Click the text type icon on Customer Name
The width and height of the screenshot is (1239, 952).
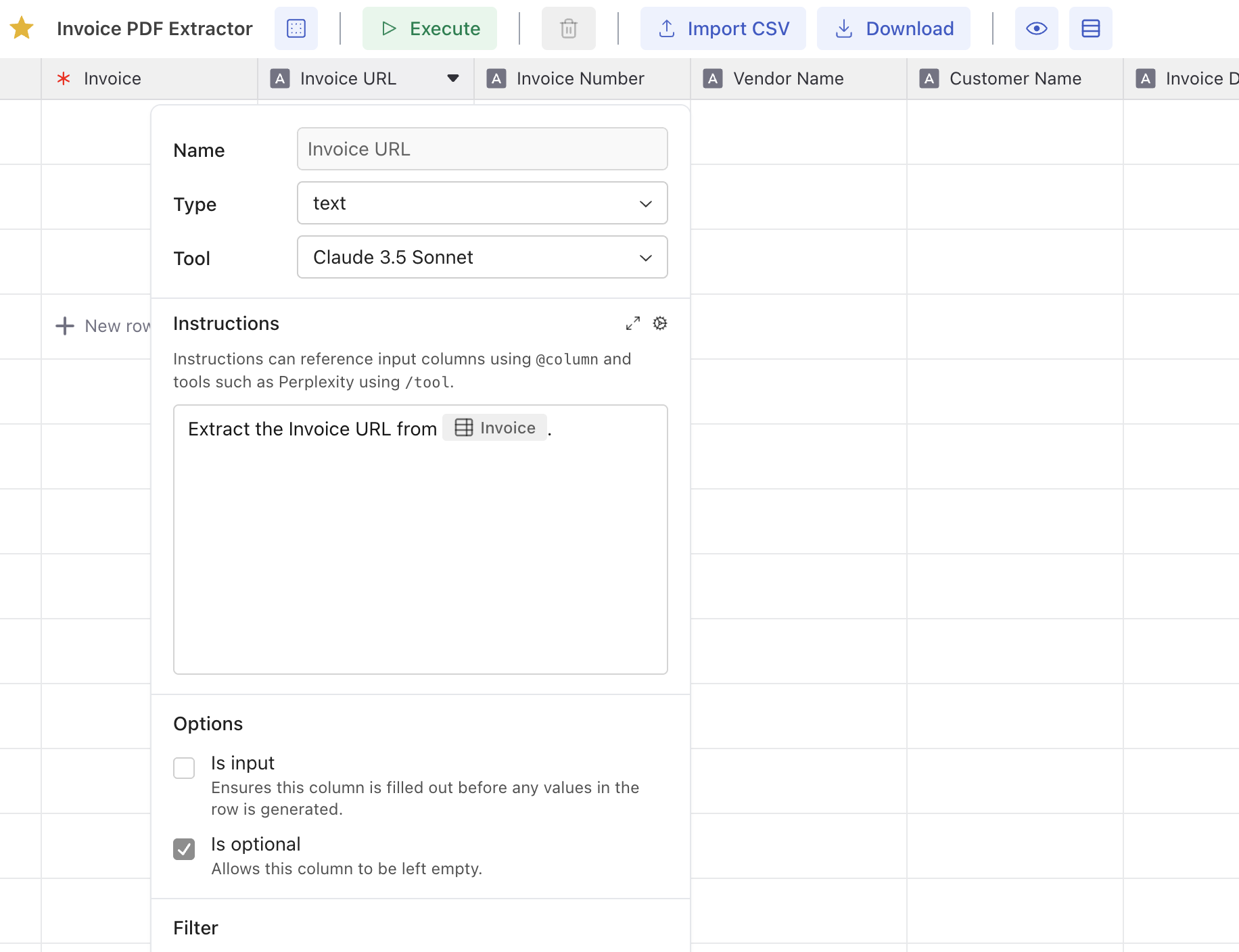click(929, 78)
